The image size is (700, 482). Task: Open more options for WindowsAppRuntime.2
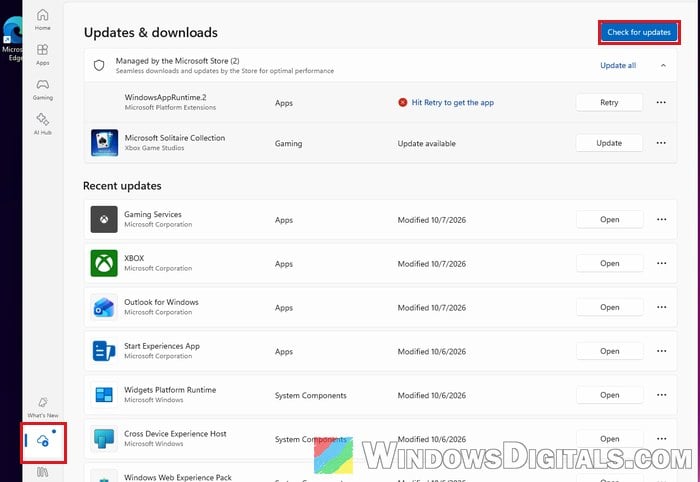661,102
